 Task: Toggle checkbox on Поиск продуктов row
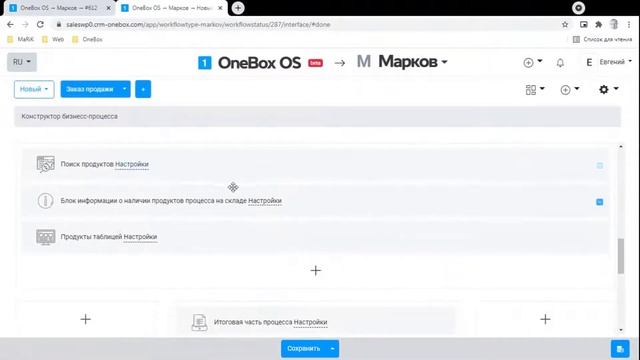[600, 165]
